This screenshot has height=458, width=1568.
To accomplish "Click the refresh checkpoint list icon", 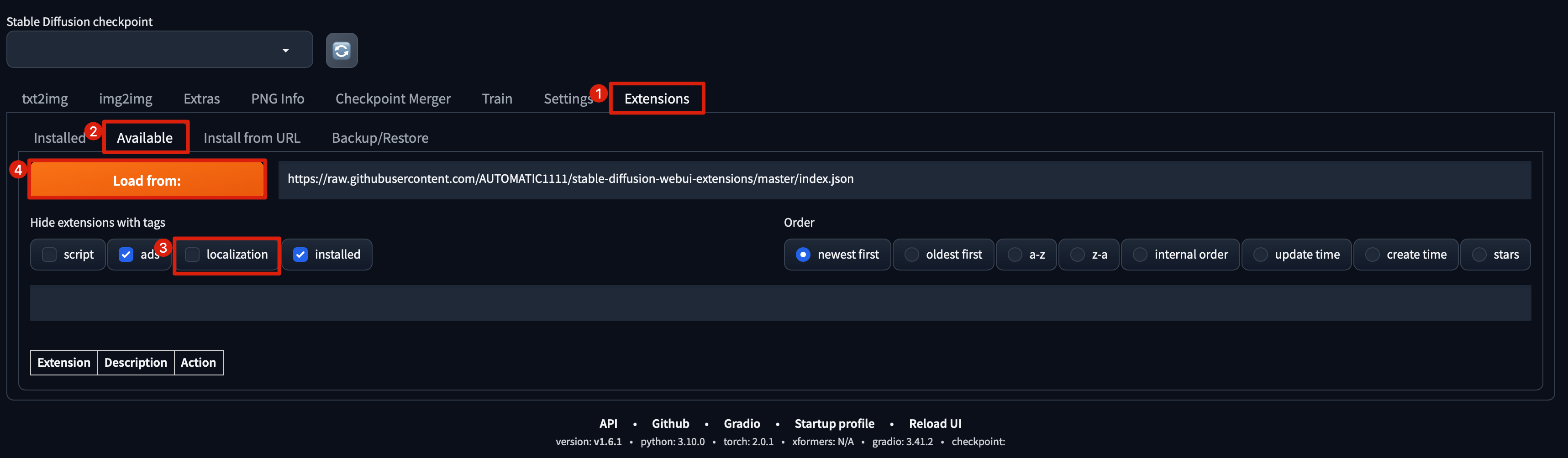I will [342, 51].
